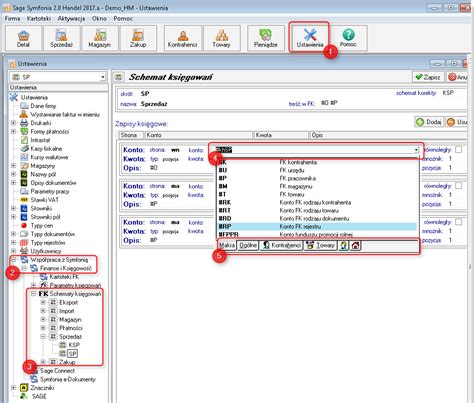Select Kasy fiskalne tree item

(46, 149)
